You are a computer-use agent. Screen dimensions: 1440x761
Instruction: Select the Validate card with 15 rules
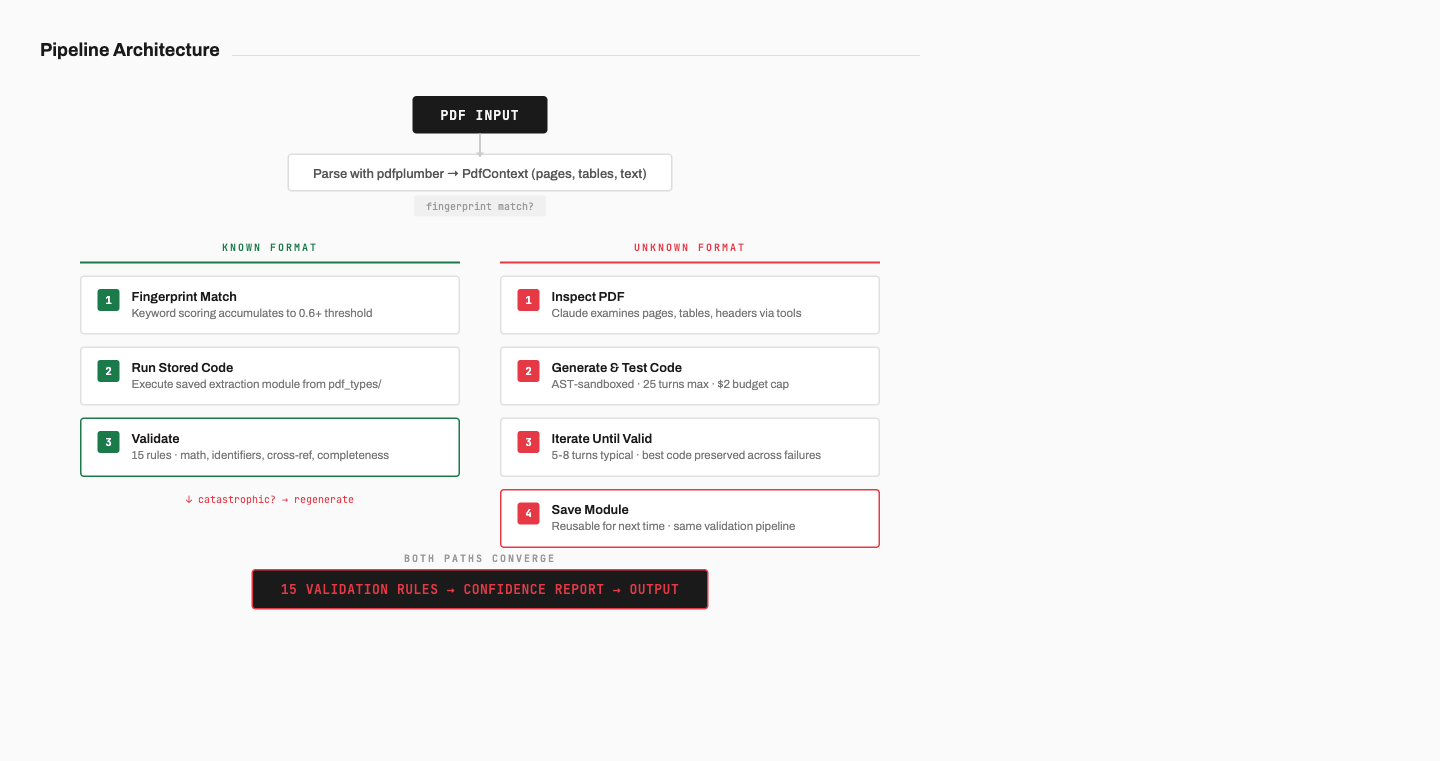269,446
